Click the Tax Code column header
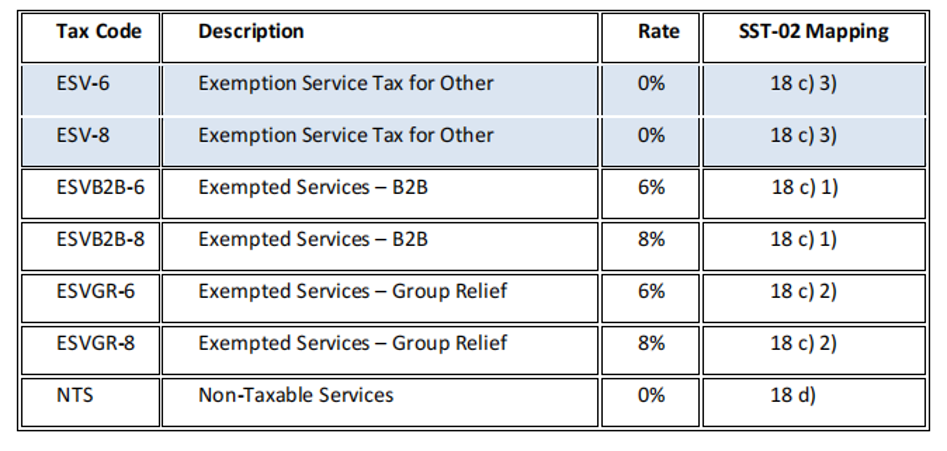Screen dimensions: 947x451 pos(99,31)
